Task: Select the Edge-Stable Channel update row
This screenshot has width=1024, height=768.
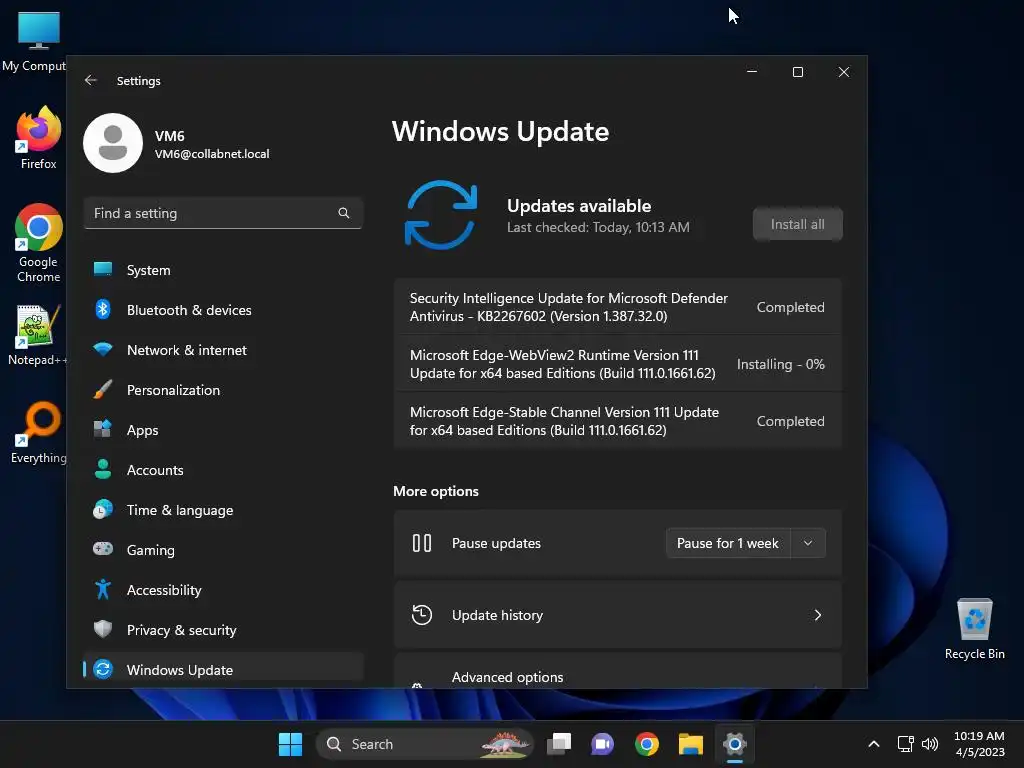Action: [617, 421]
